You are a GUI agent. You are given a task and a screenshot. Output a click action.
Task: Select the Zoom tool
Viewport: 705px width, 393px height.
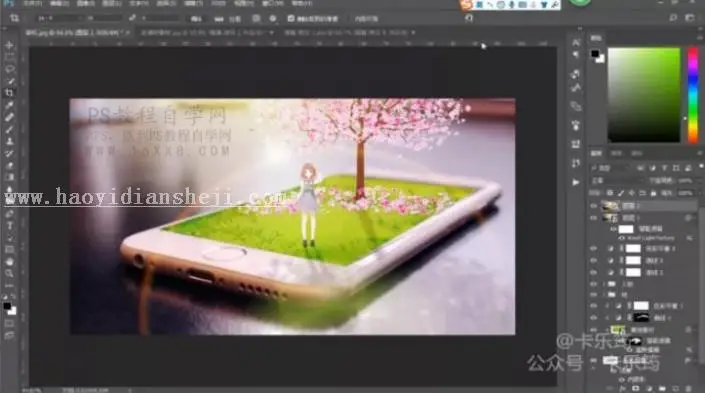pyautogui.click(x=9, y=273)
